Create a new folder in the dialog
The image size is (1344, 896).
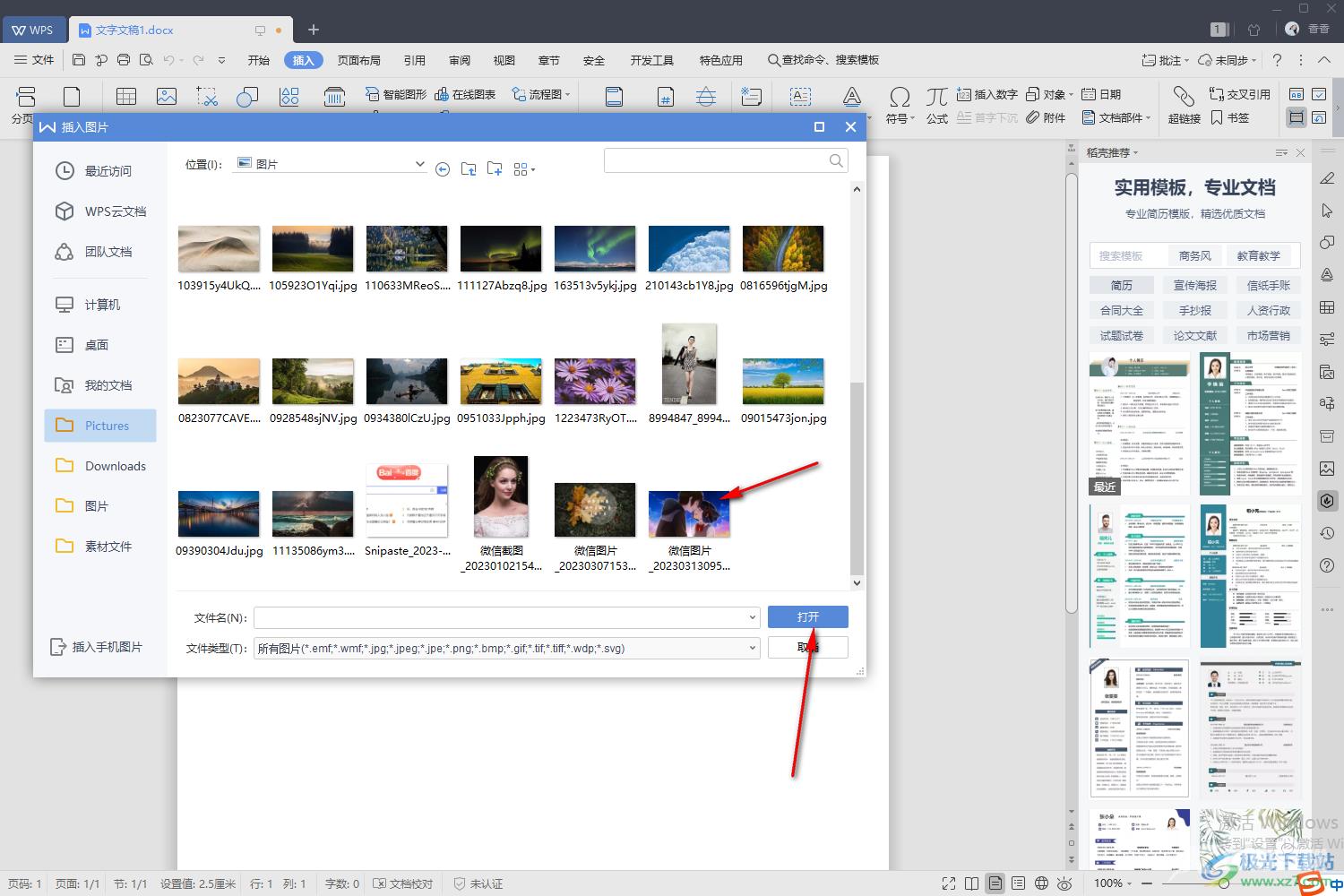[495, 168]
